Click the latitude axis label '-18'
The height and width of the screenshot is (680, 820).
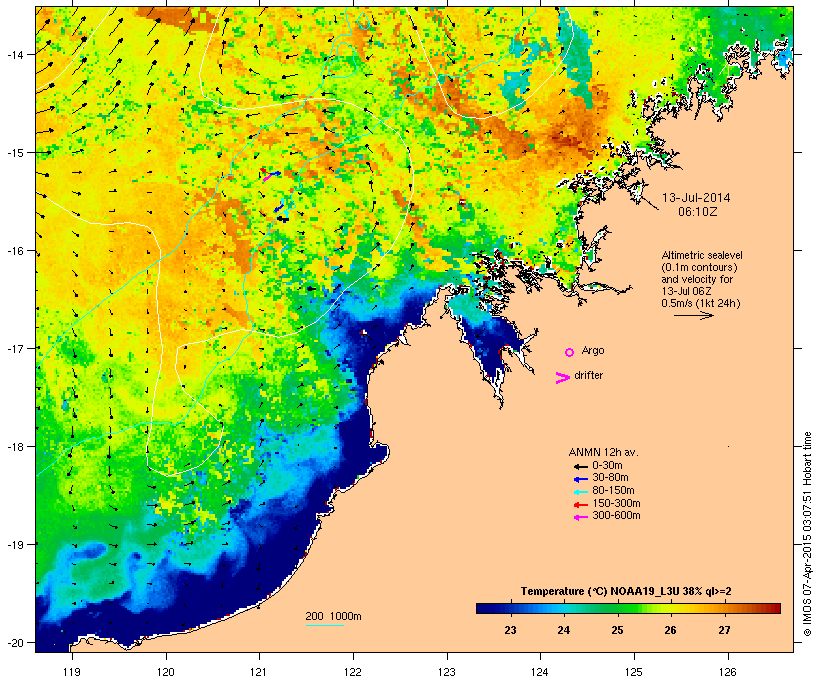coord(14,447)
